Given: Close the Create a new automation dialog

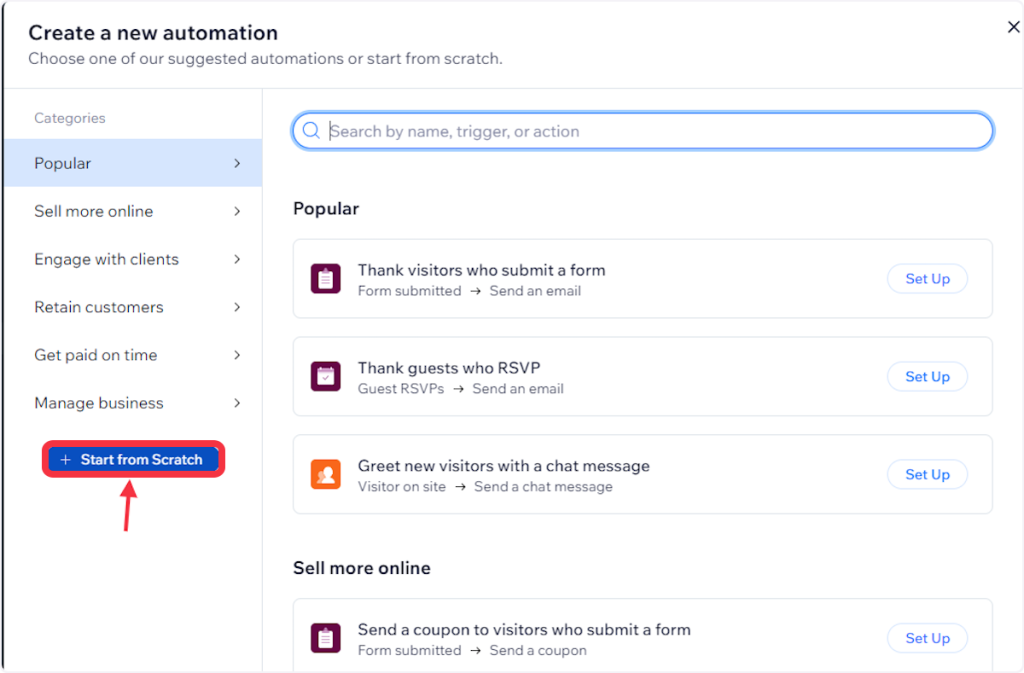Looking at the screenshot, I should 1012,28.
